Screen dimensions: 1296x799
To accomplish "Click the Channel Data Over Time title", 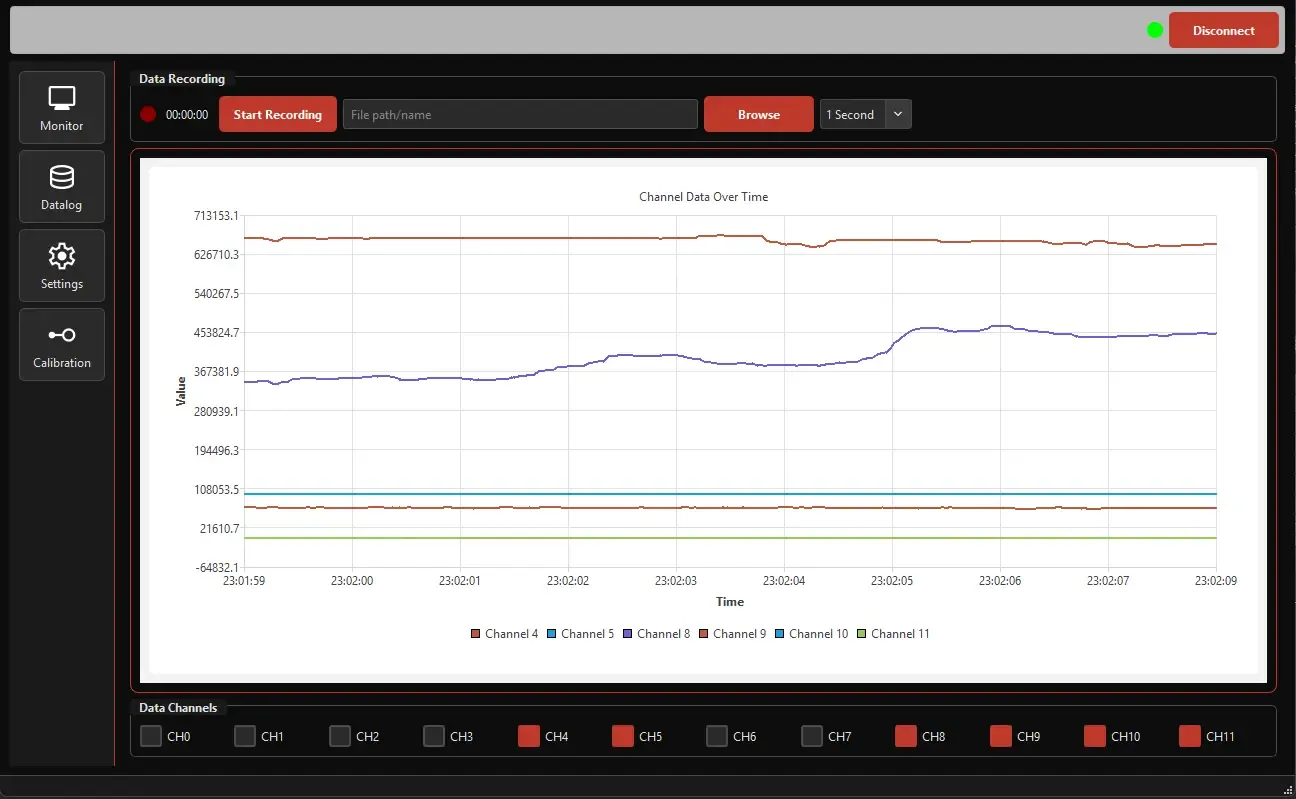I will pos(703,197).
